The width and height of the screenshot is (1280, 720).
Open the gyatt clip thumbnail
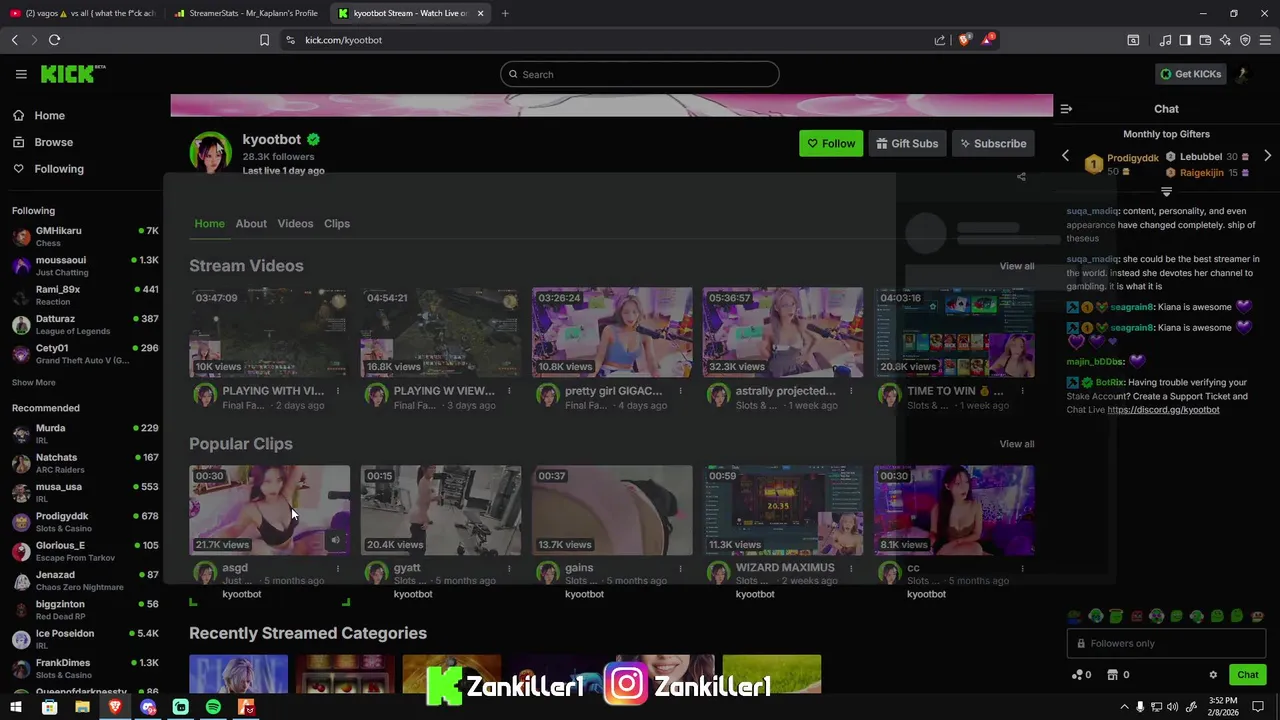[441, 510]
